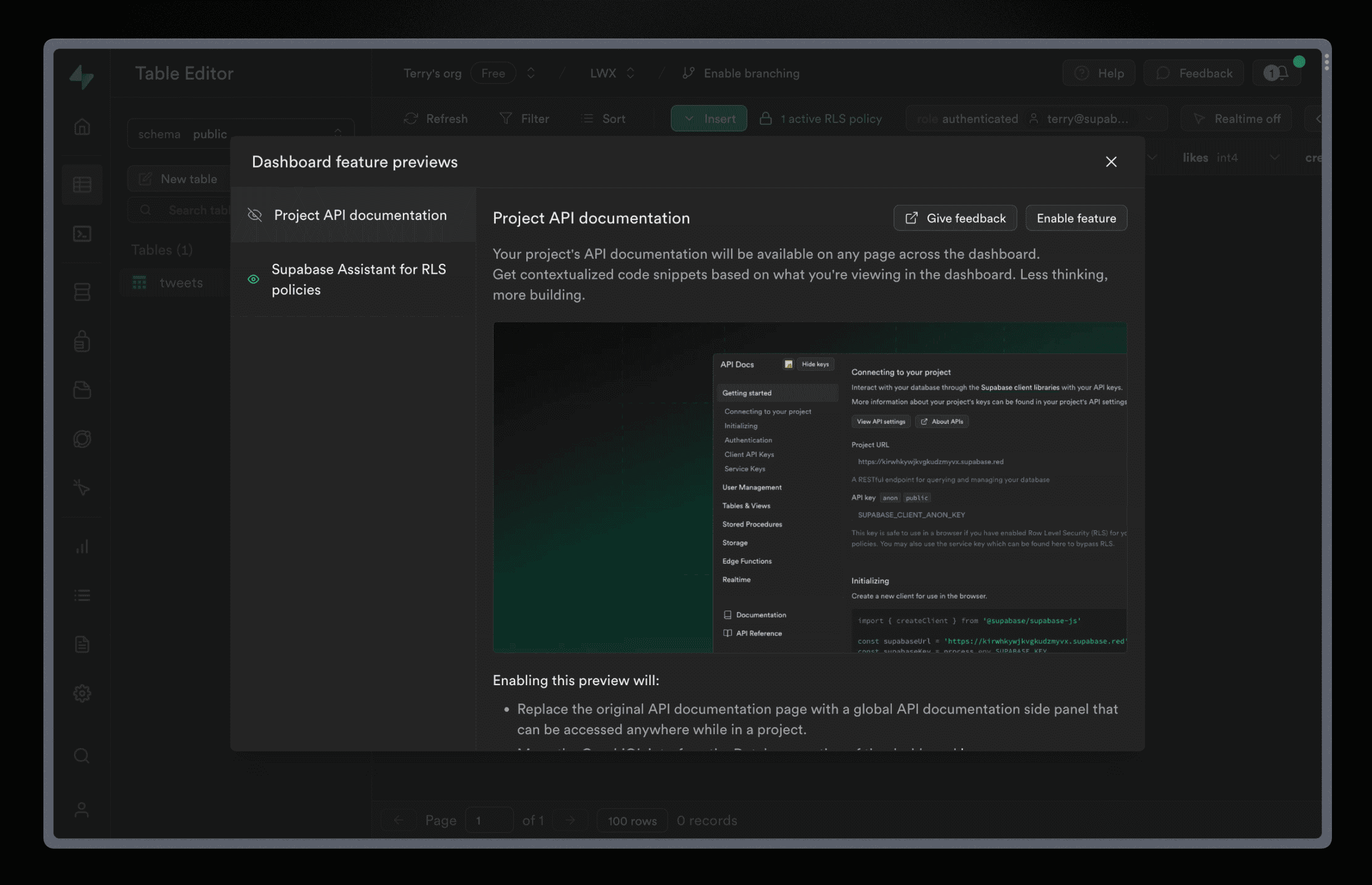This screenshot has height=885, width=1372.
Task: Click the Free plan badge
Action: (x=493, y=73)
